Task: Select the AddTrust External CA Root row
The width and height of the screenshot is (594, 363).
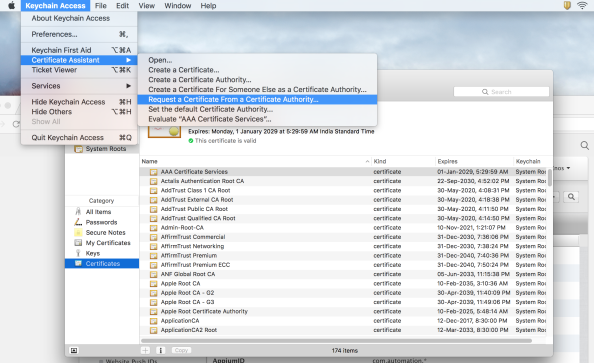Action: (x=343, y=200)
